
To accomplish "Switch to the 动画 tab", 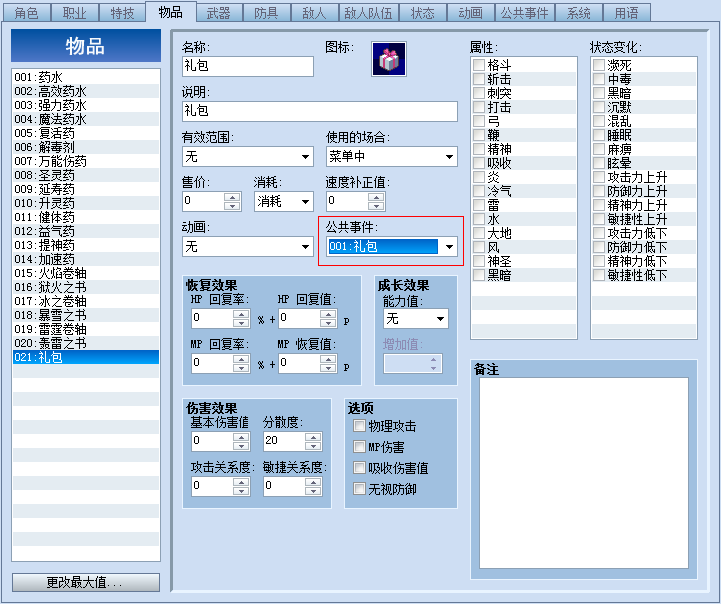I will pyautogui.click(x=471, y=13).
